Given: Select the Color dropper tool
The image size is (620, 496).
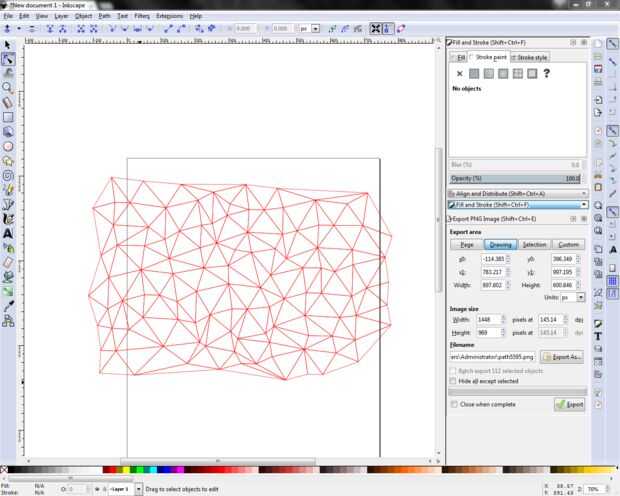Looking at the screenshot, I should 8,307.
